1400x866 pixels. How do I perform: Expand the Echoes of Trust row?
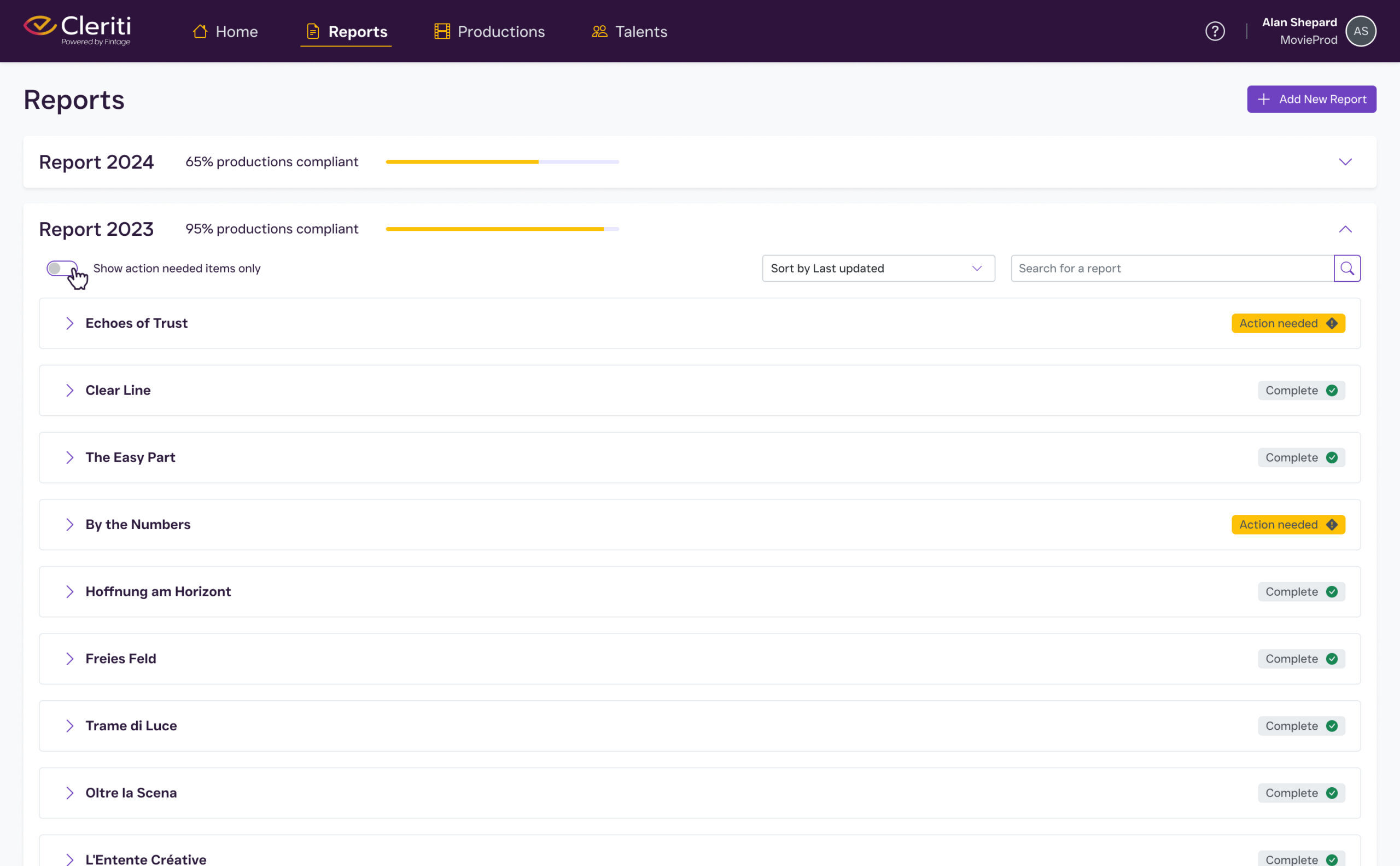[x=69, y=323]
